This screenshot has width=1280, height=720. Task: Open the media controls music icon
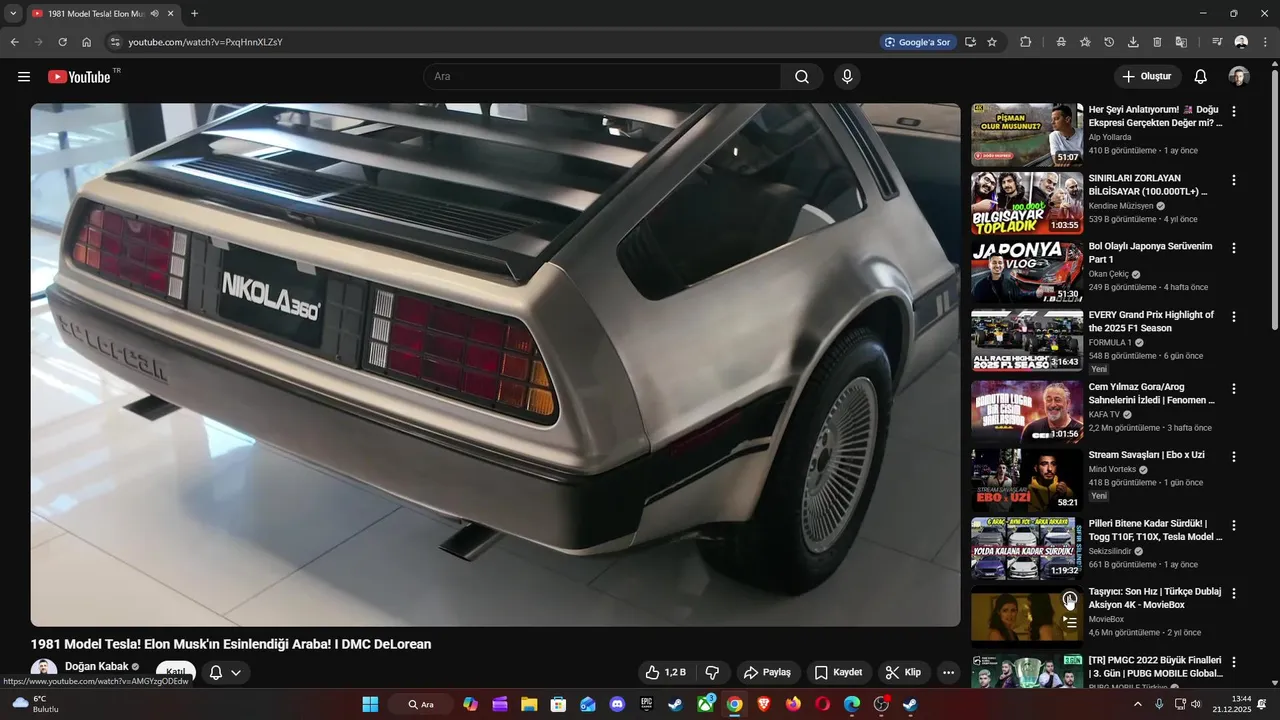[1217, 42]
